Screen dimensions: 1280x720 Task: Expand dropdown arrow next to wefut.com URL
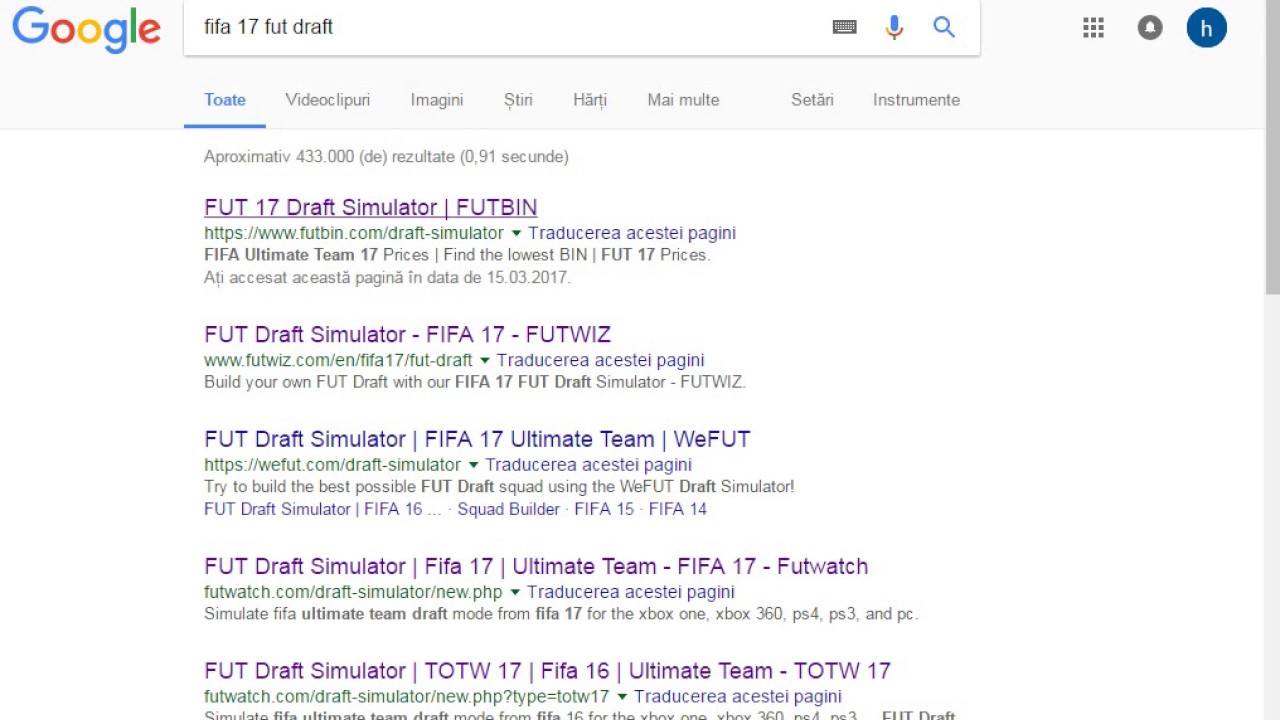coord(473,465)
